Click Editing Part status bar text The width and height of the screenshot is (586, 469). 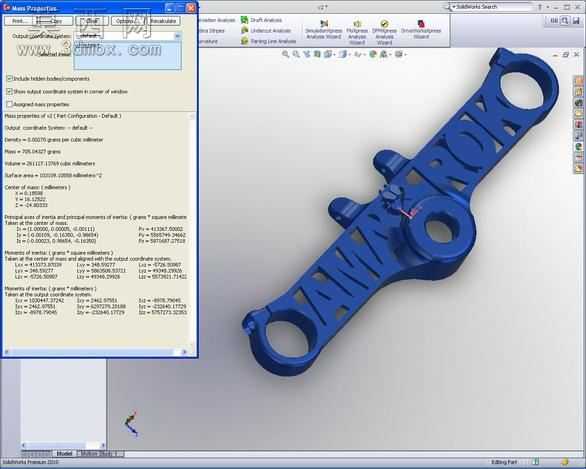point(504,462)
